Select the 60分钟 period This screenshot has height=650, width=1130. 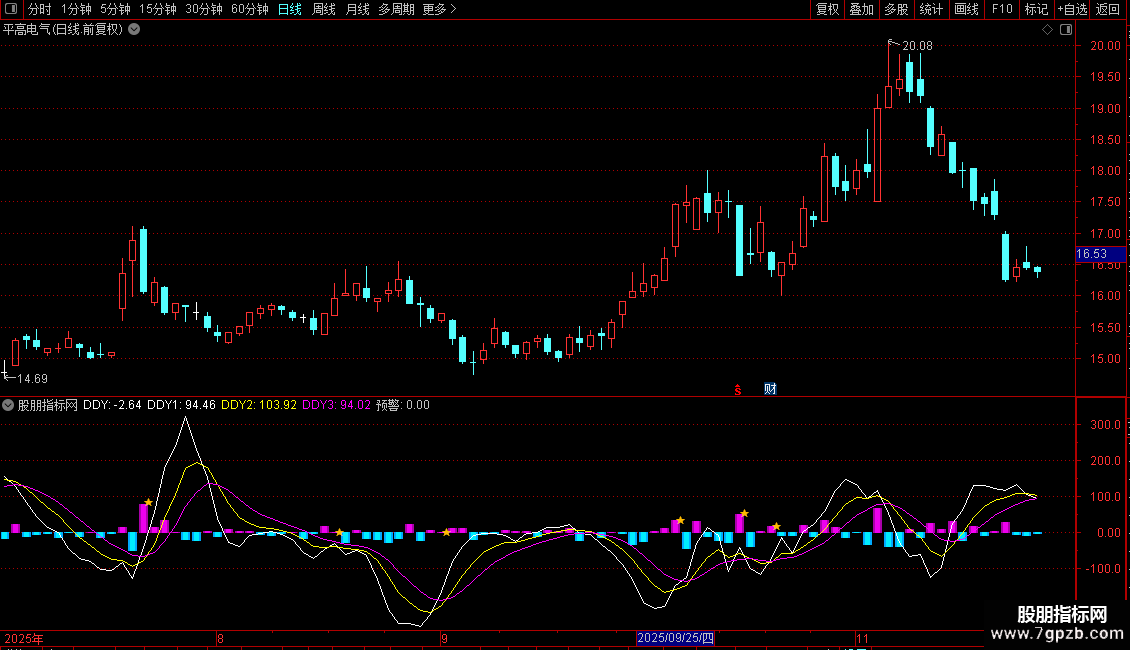[250, 9]
